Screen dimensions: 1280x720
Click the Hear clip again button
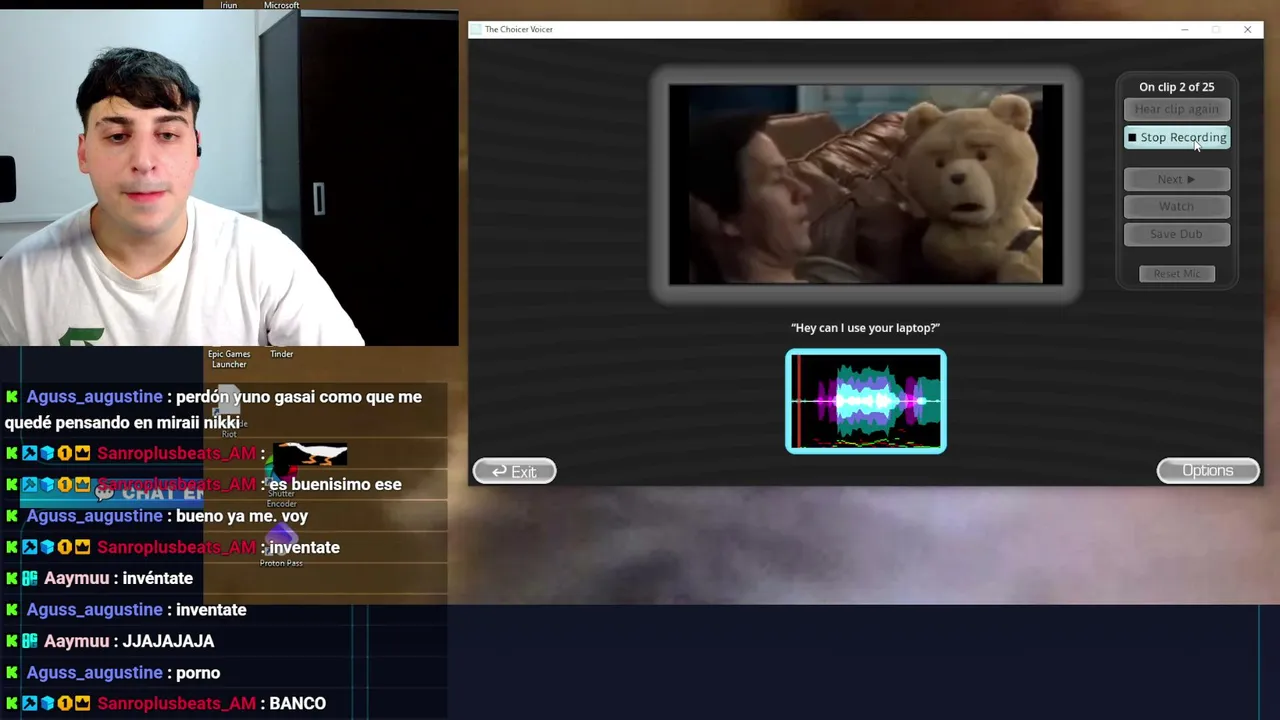point(1177,109)
